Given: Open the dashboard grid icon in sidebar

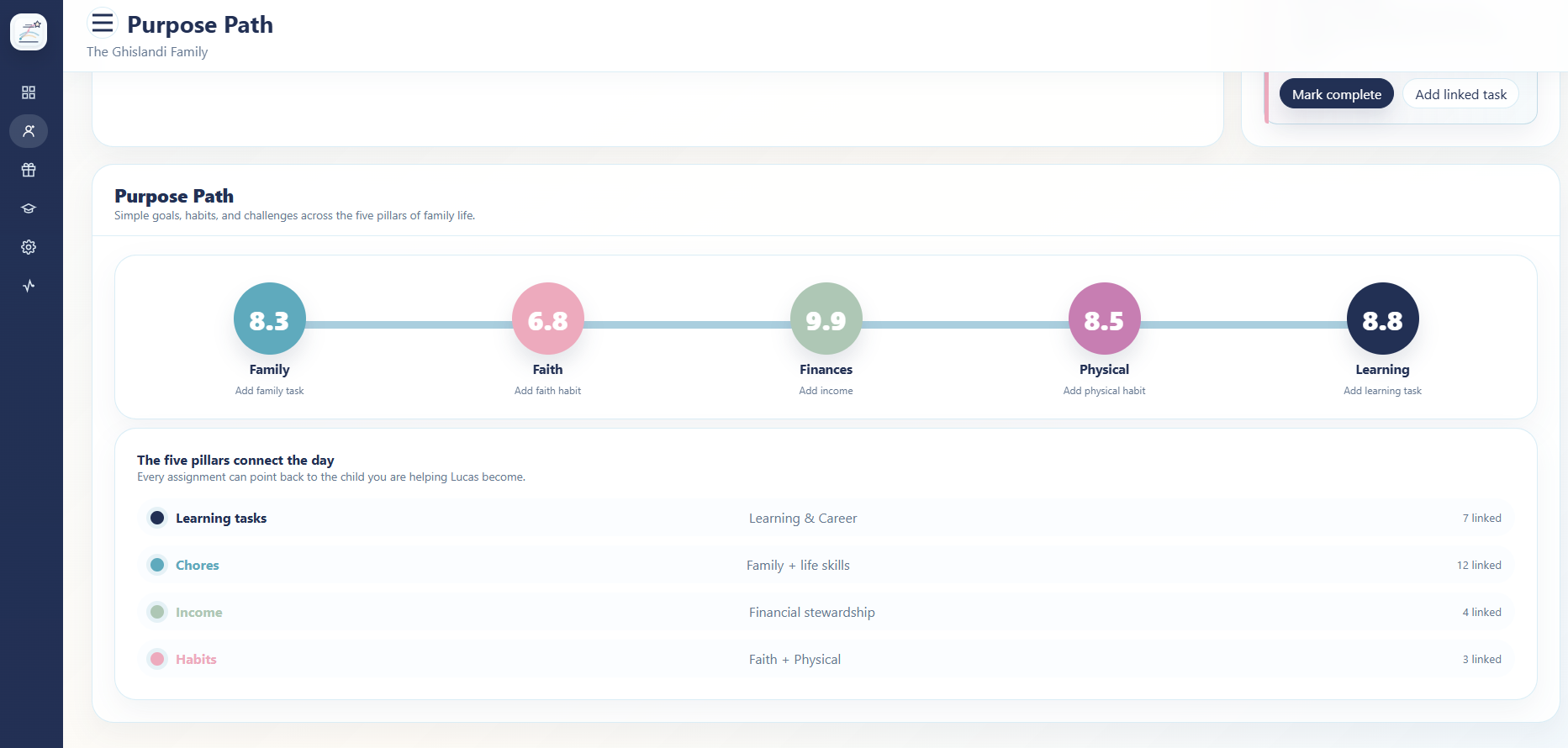Looking at the screenshot, I should click(x=29, y=92).
